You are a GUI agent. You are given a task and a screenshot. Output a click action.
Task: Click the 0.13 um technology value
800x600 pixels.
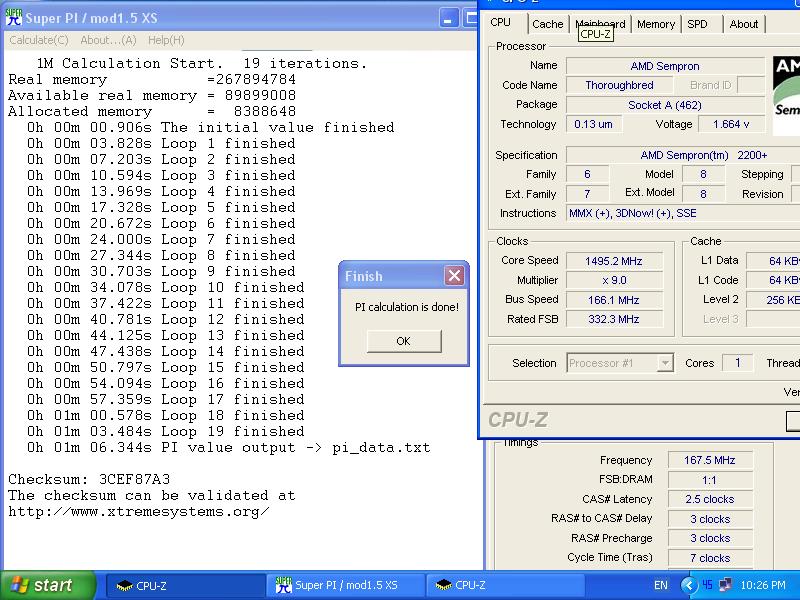point(593,124)
